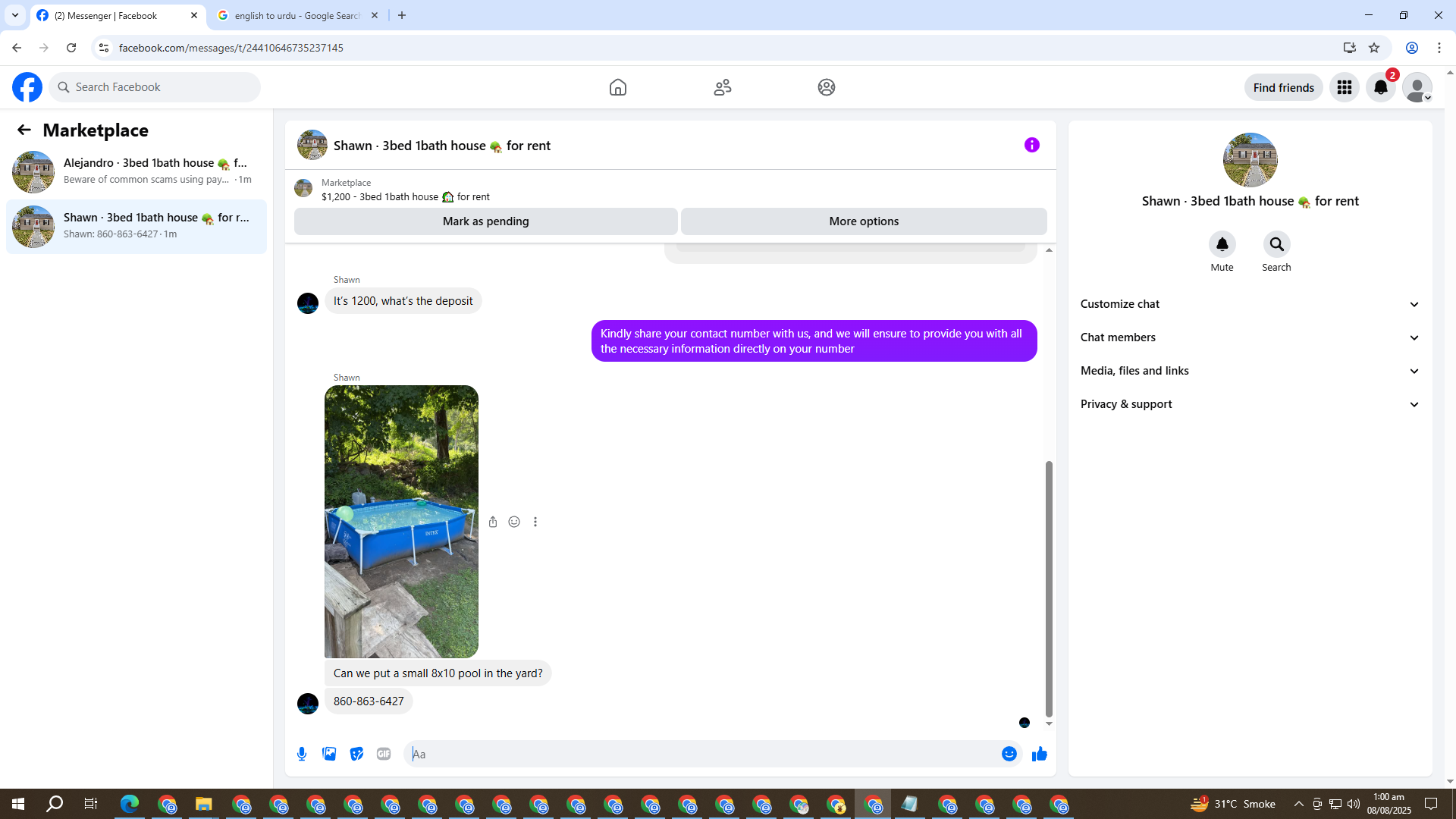Expand the Customize chat section
Screen dimensions: 1456x819
coord(1250,304)
